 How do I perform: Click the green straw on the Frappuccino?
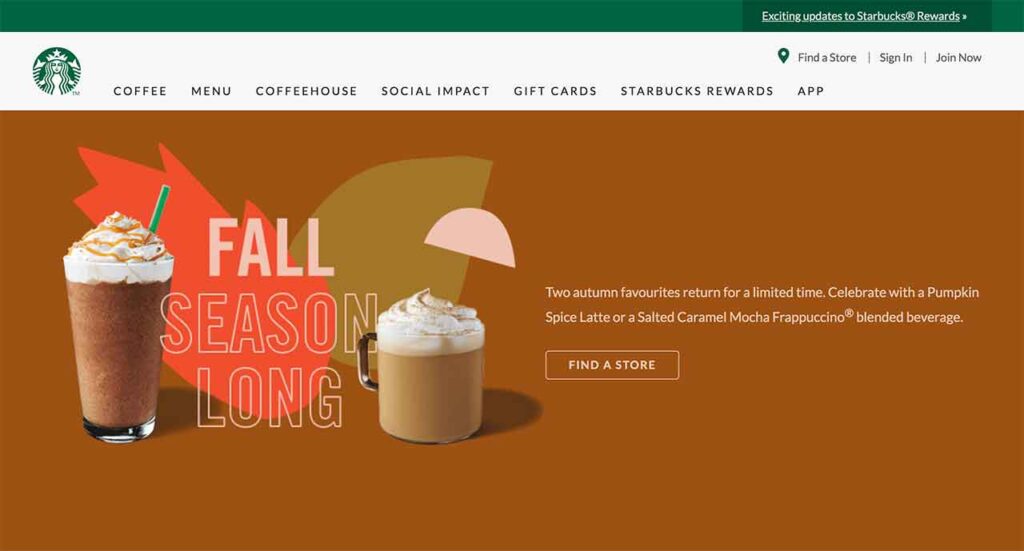tap(159, 209)
